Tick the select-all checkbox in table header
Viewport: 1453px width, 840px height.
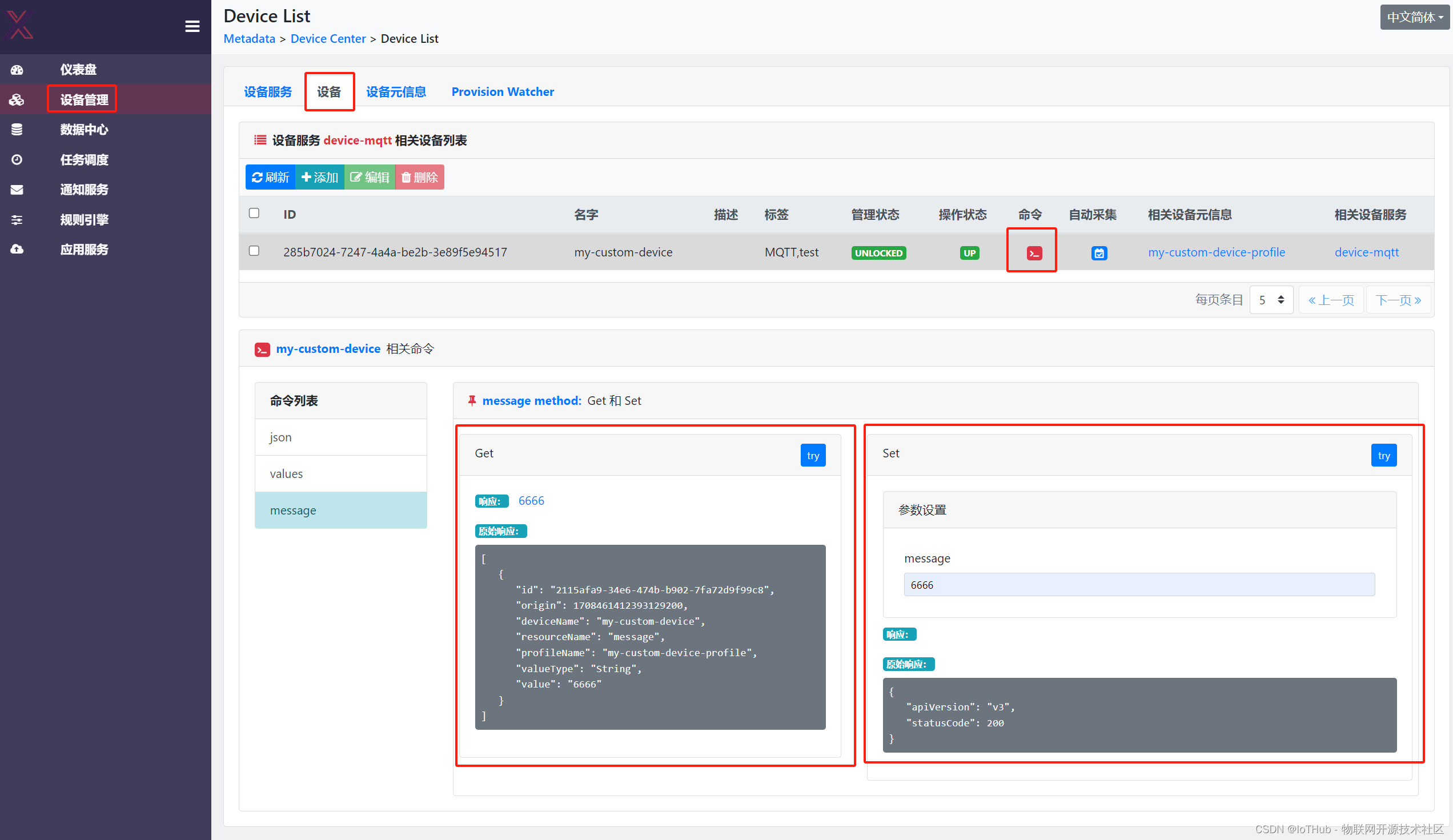point(254,214)
